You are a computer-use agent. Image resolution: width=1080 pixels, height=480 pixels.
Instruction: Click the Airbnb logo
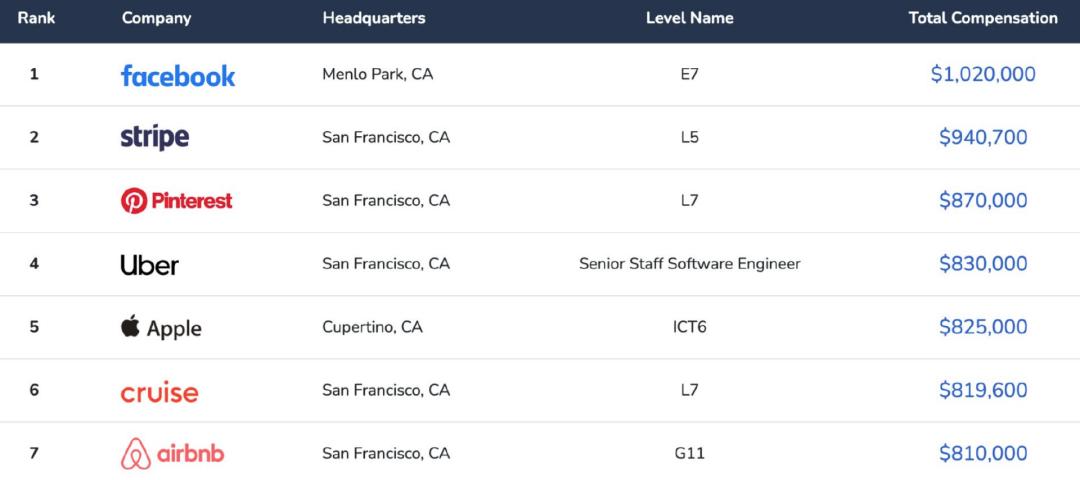(x=172, y=455)
